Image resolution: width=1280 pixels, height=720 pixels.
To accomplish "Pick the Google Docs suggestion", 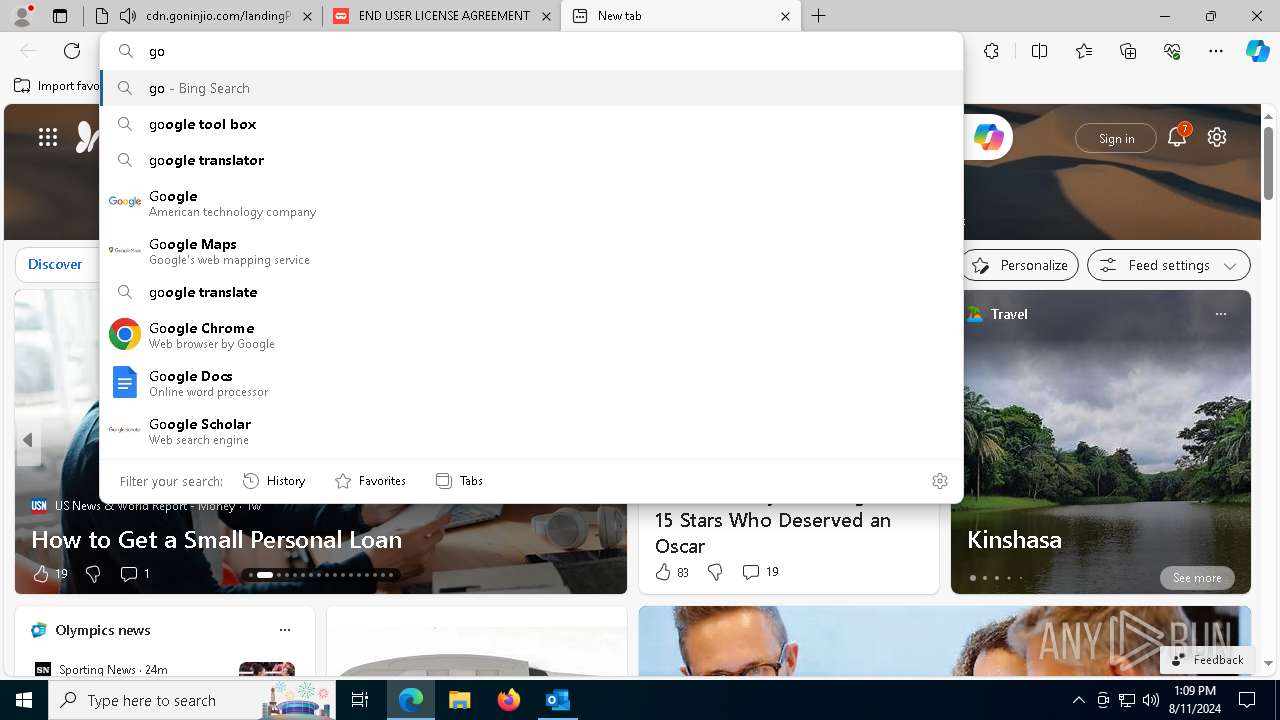I will (531, 383).
